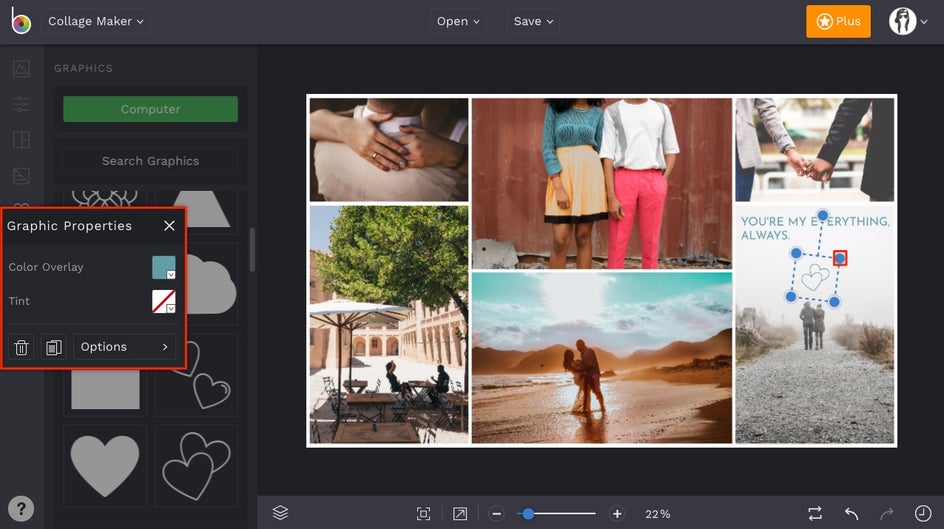Open the Layouts sidebar icon
Viewport: 944px width, 529px height.
pos(21,140)
